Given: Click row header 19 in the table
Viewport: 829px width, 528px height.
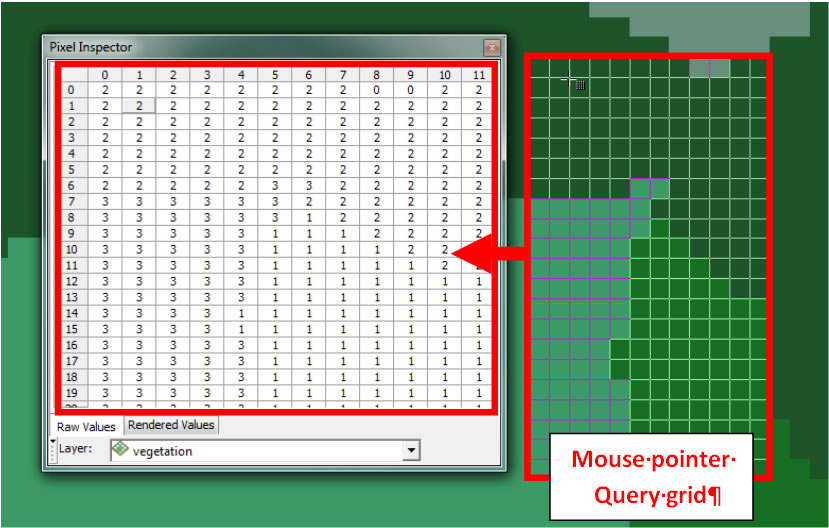Looking at the screenshot, I should (x=72, y=393).
